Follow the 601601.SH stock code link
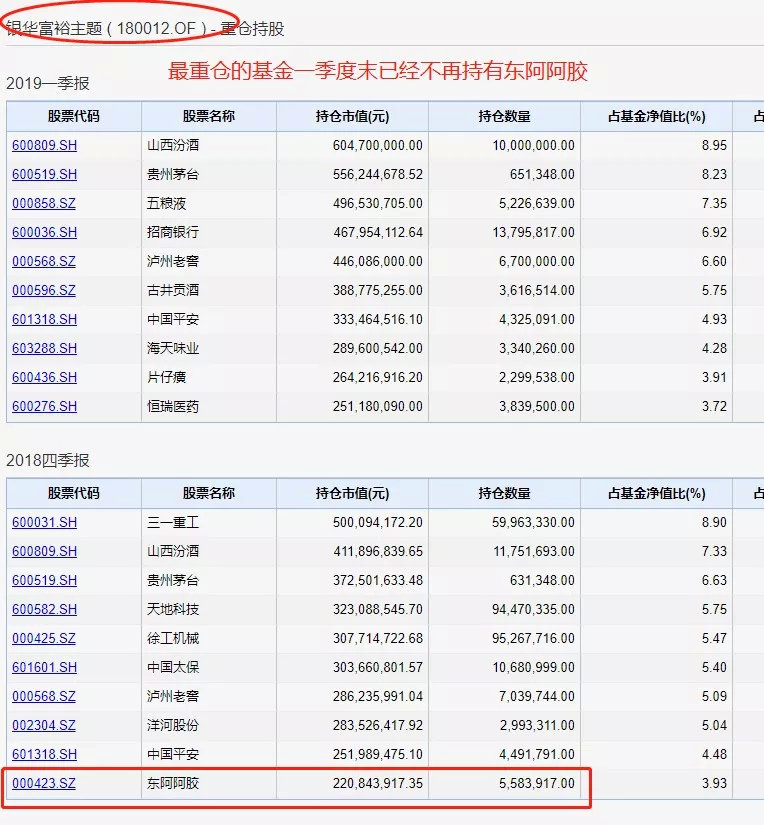 [x=44, y=667]
